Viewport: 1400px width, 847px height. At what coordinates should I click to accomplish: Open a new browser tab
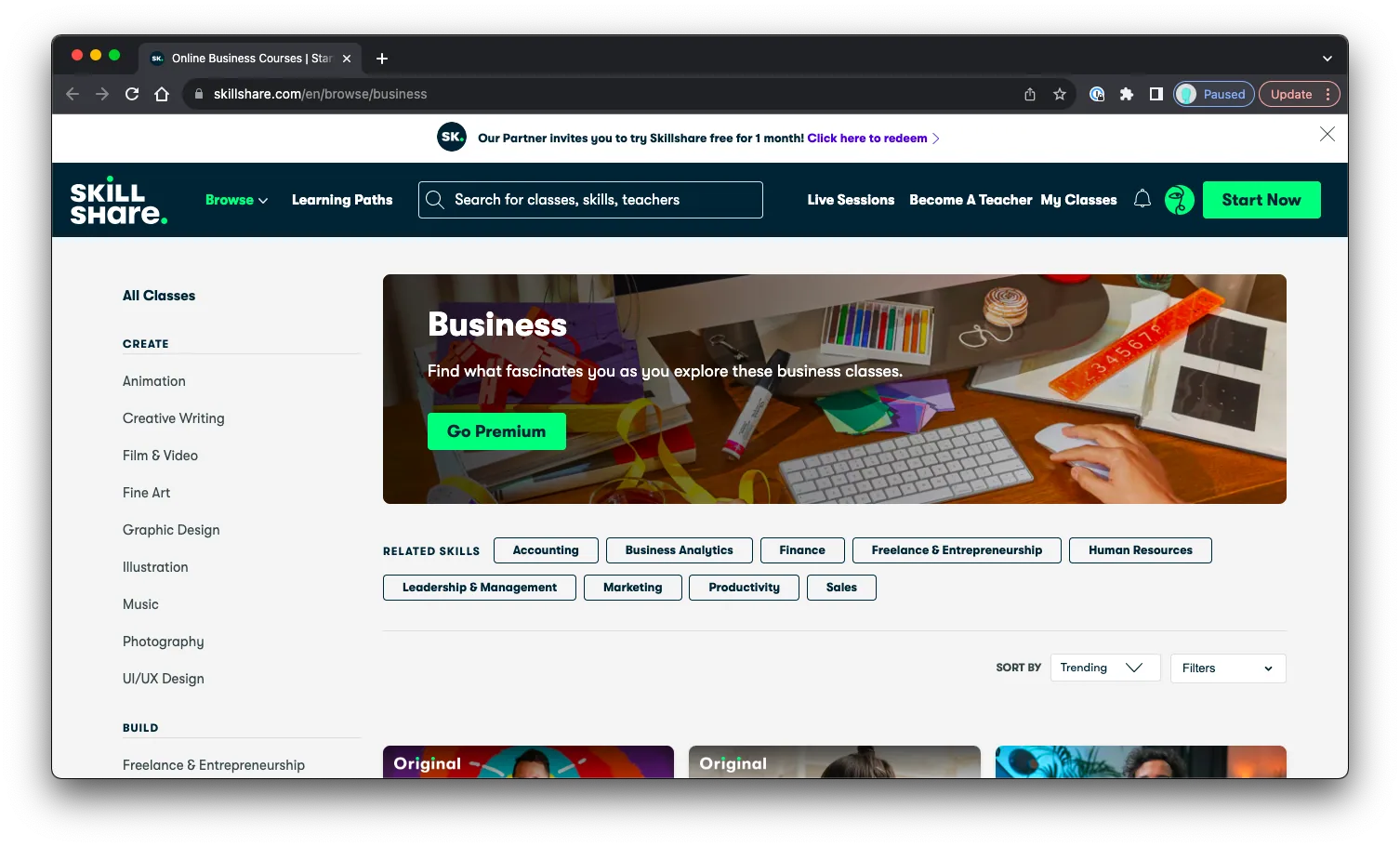382,59
